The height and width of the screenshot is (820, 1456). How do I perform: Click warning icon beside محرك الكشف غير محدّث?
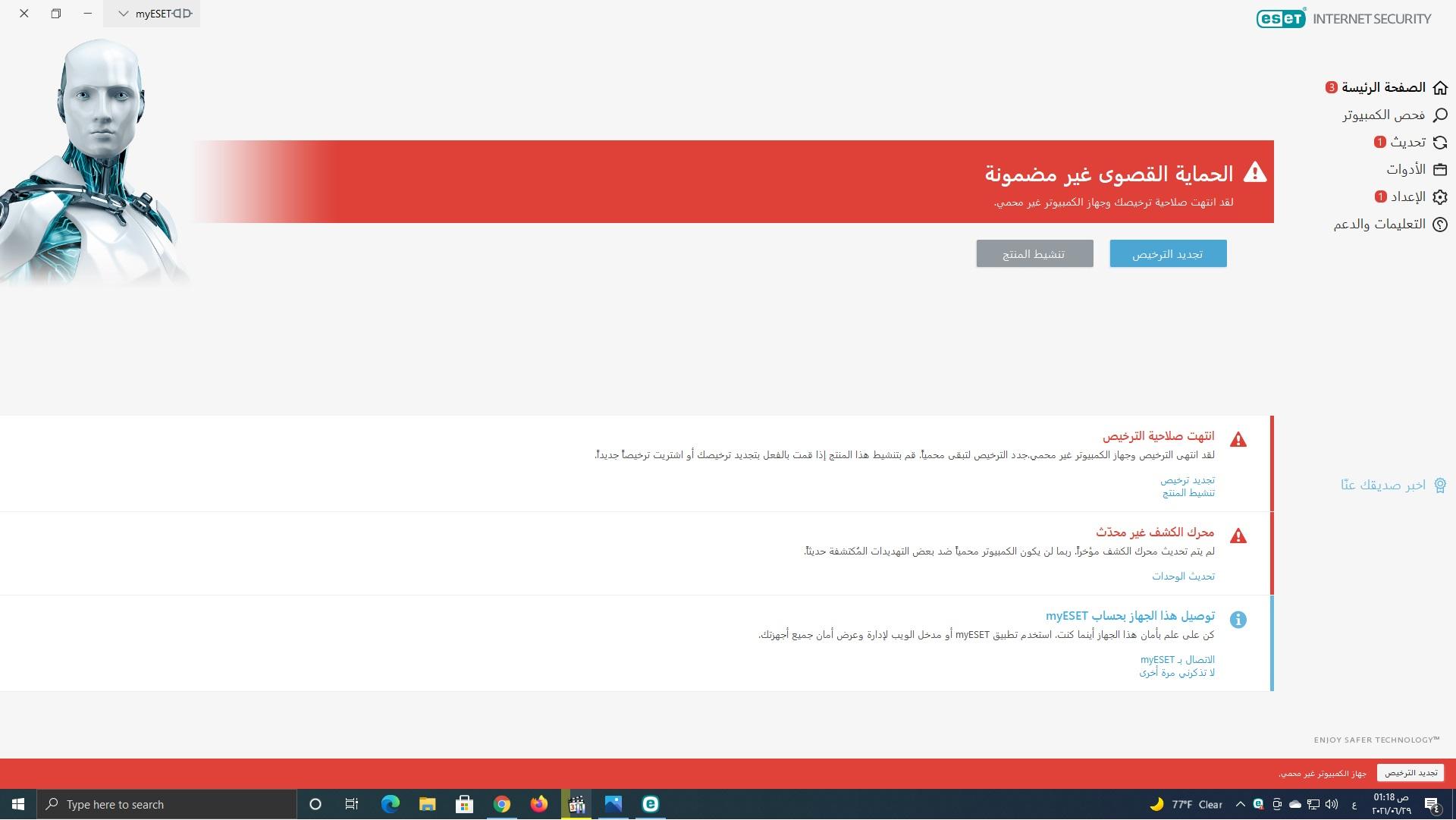(x=1238, y=536)
